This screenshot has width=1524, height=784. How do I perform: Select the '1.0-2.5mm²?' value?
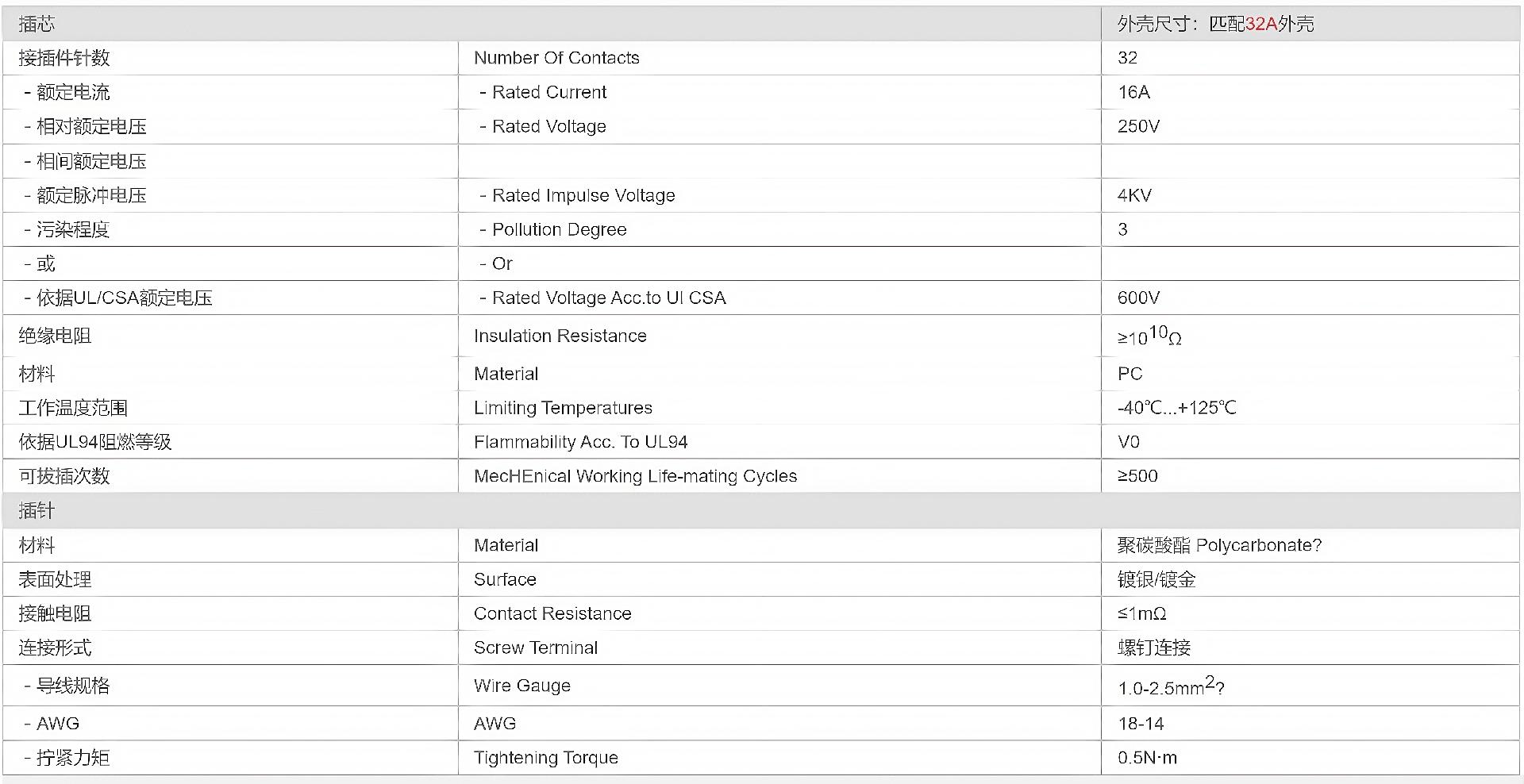tap(1171, 686)
